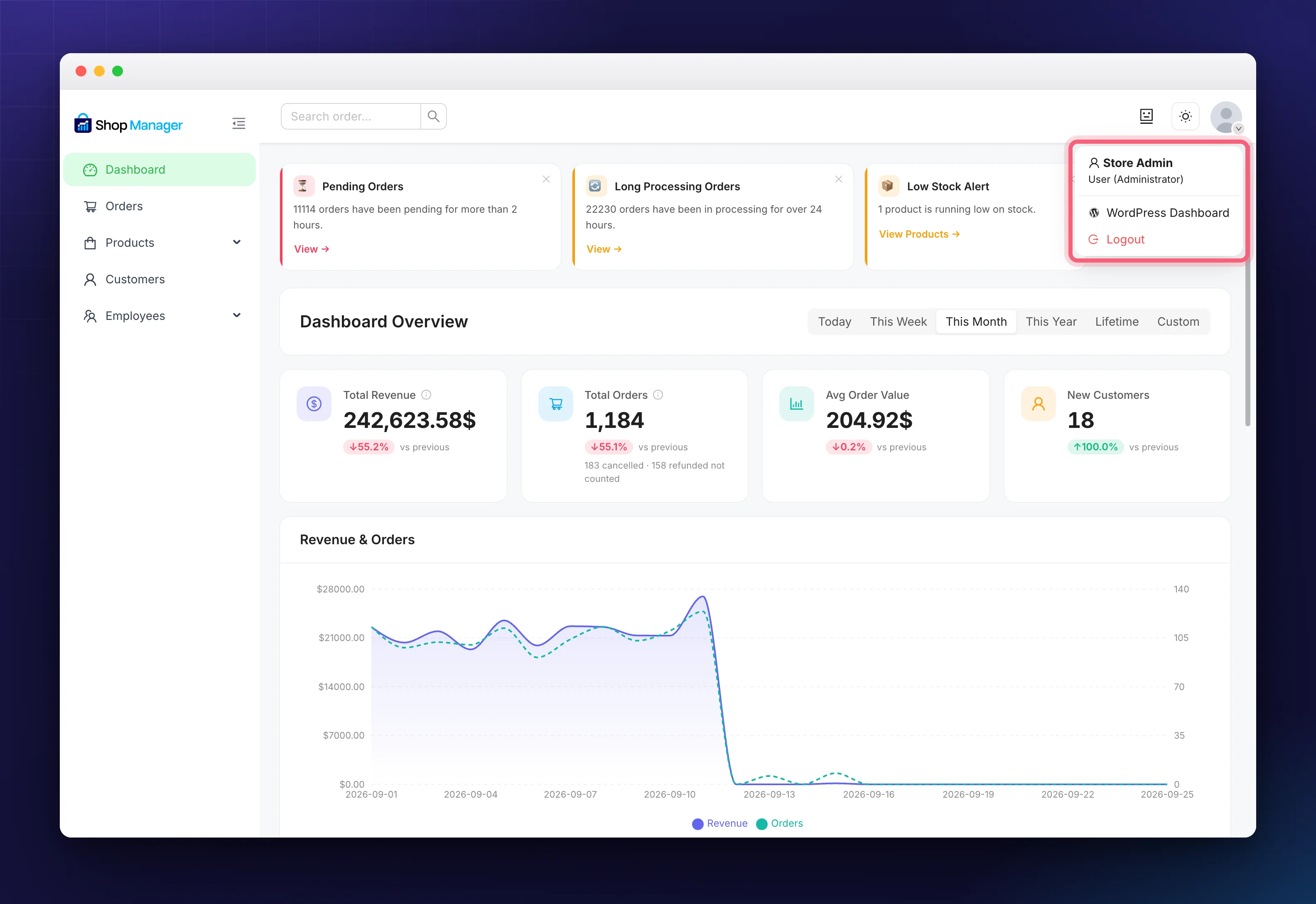Click the Long Processing Orders refresh icon
Viewport: 1316px width, 904px height.
[x=596, y=186]
